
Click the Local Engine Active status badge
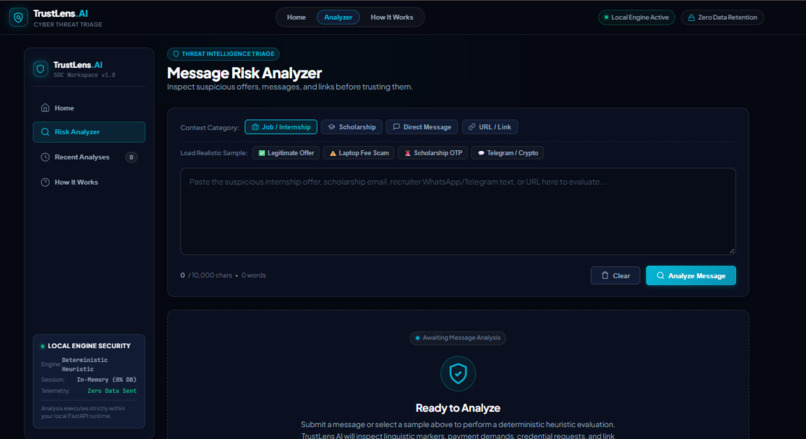pos(636,17)
